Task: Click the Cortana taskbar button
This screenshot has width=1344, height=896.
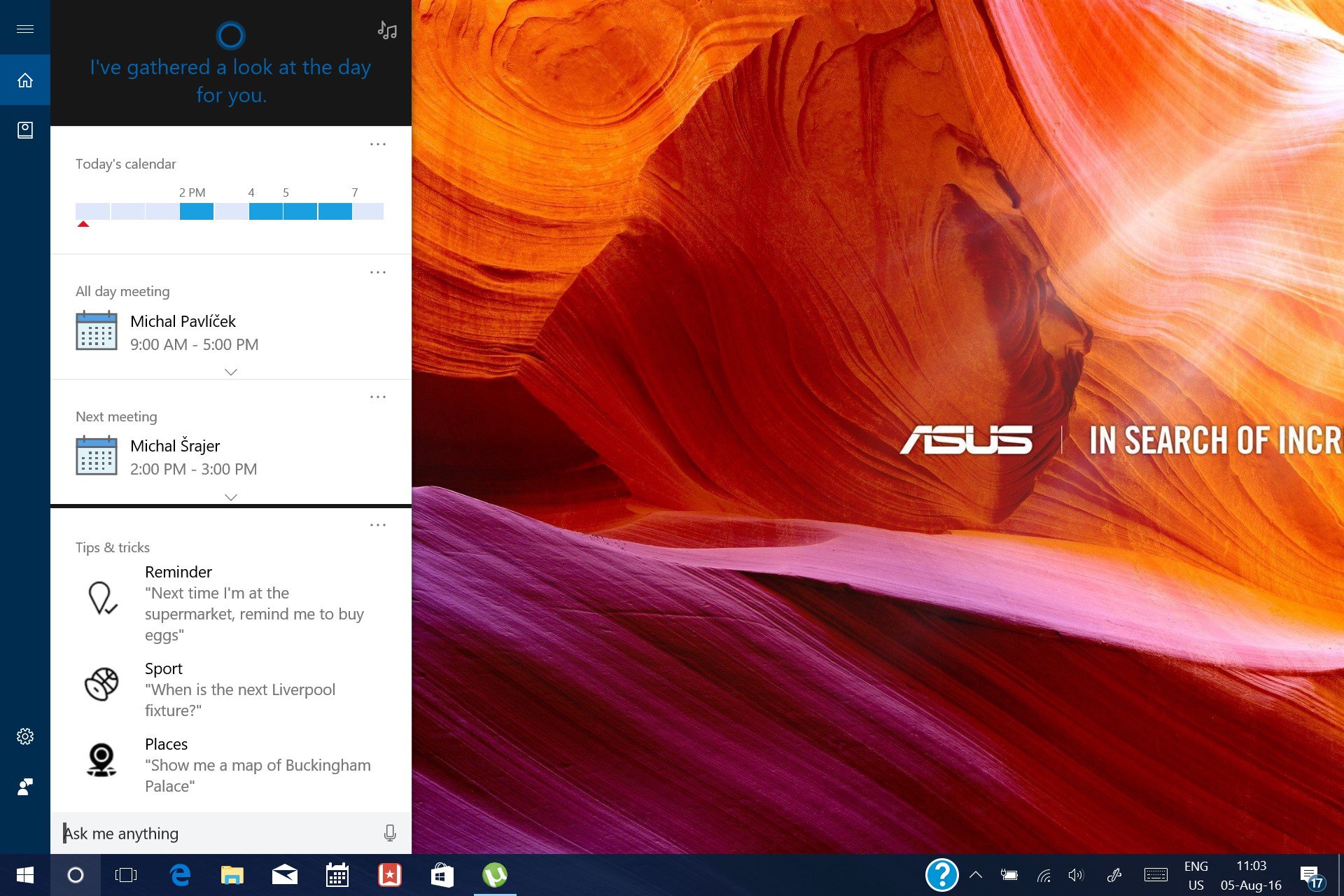Action: coord(76,875)
